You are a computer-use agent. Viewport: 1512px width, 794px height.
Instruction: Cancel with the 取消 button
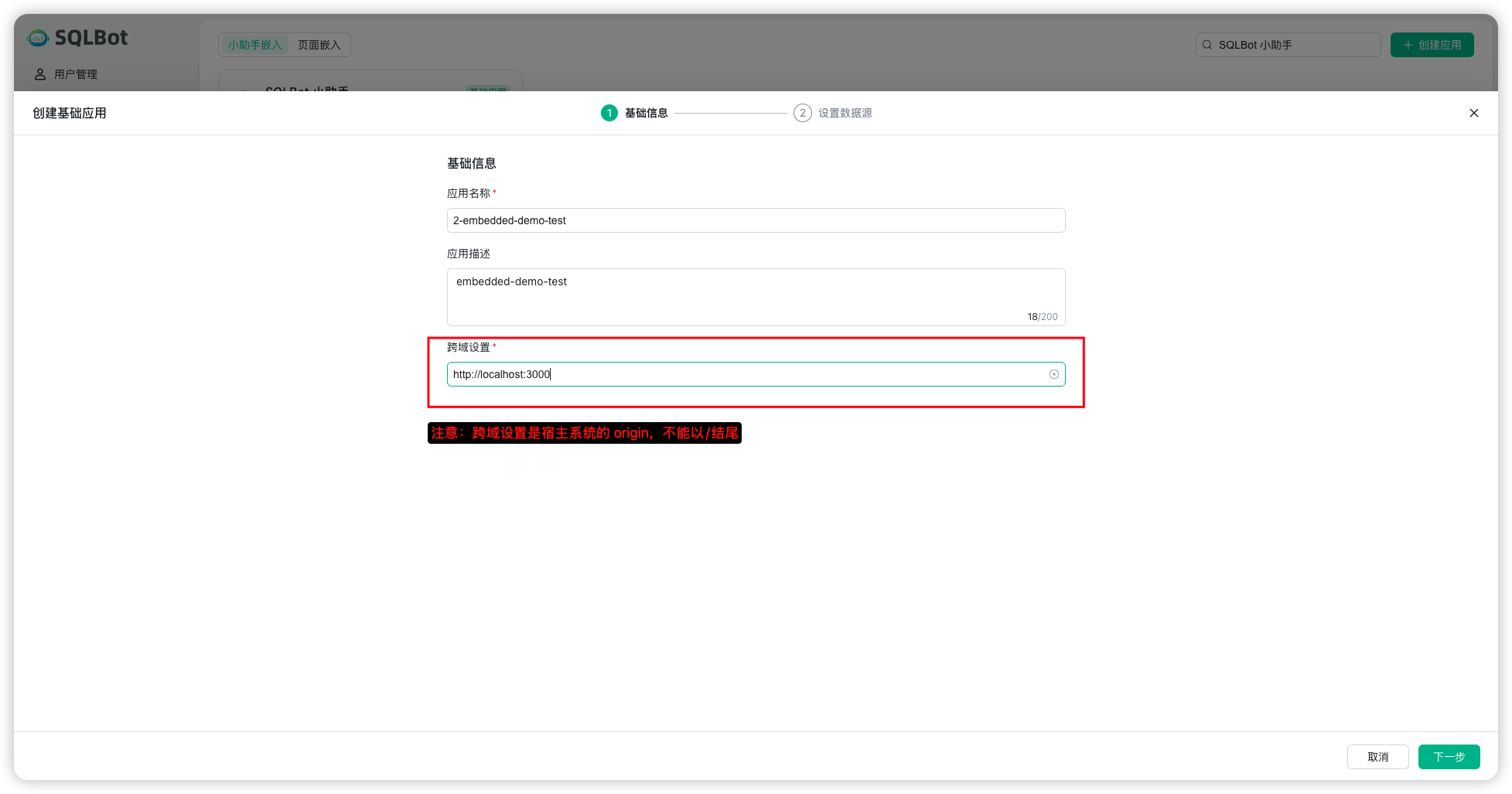pos(1377,757)
